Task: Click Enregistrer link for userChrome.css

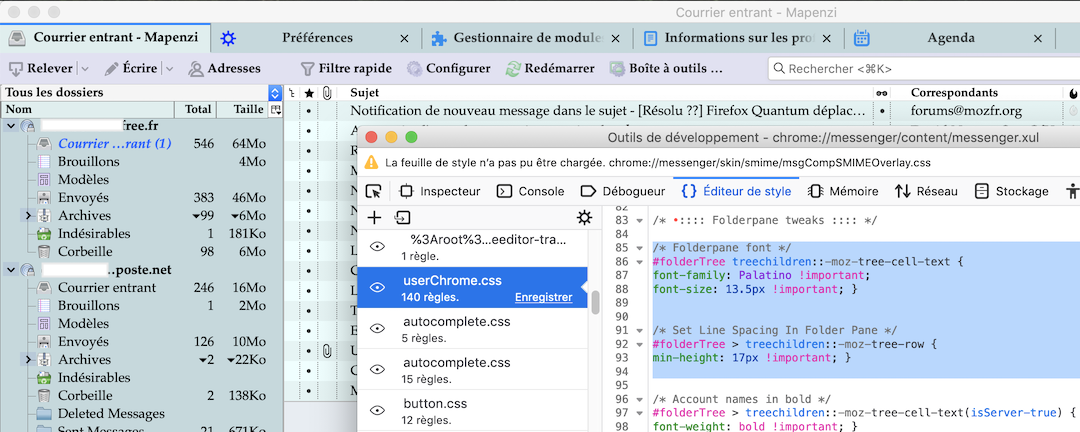Action: coord(543,297)
